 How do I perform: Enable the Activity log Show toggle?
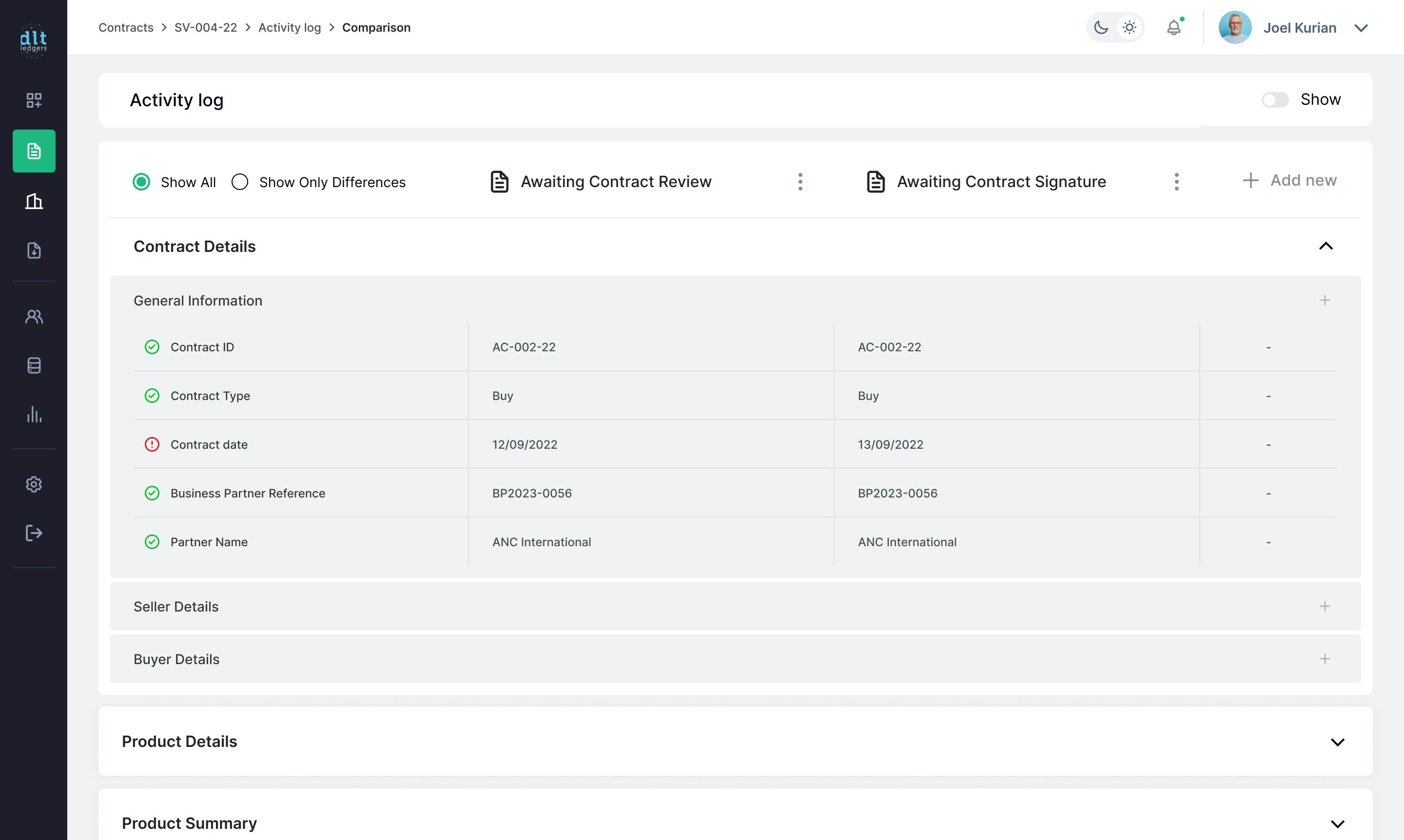click(x=1275, y=99)
